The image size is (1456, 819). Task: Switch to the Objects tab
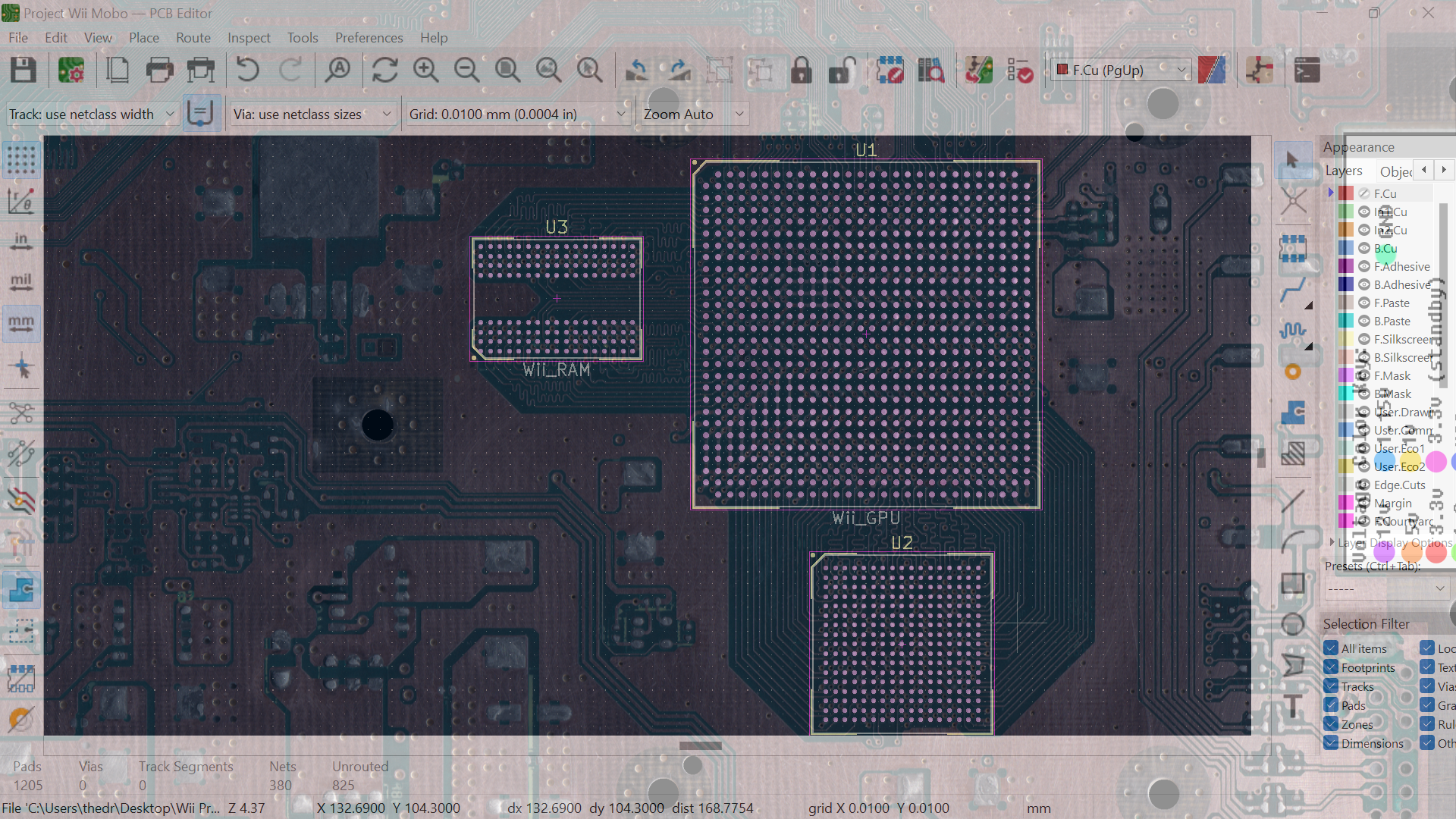tap(1395, 171)
